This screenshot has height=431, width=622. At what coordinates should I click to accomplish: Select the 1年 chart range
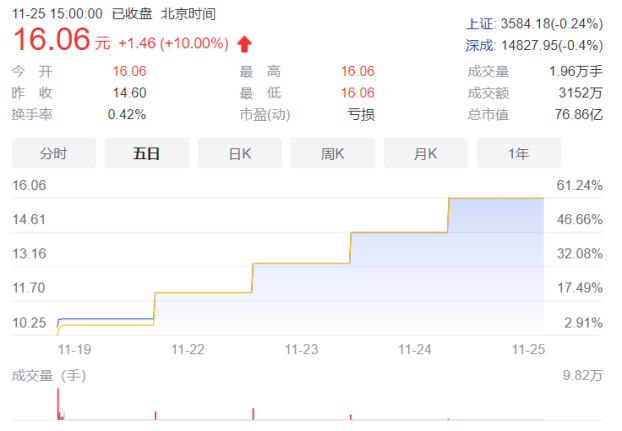point(518,153)
